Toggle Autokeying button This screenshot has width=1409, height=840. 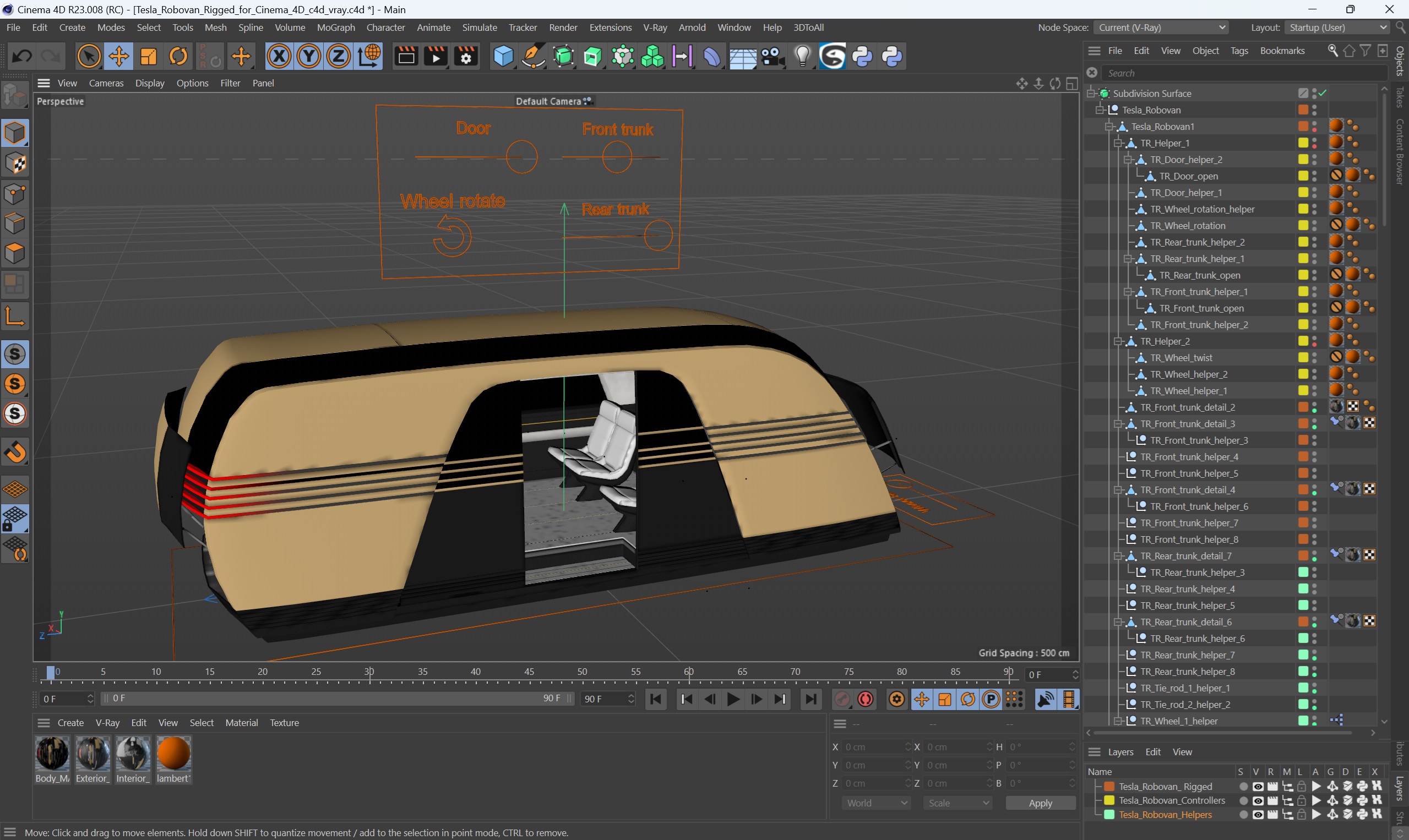[866, 699]
